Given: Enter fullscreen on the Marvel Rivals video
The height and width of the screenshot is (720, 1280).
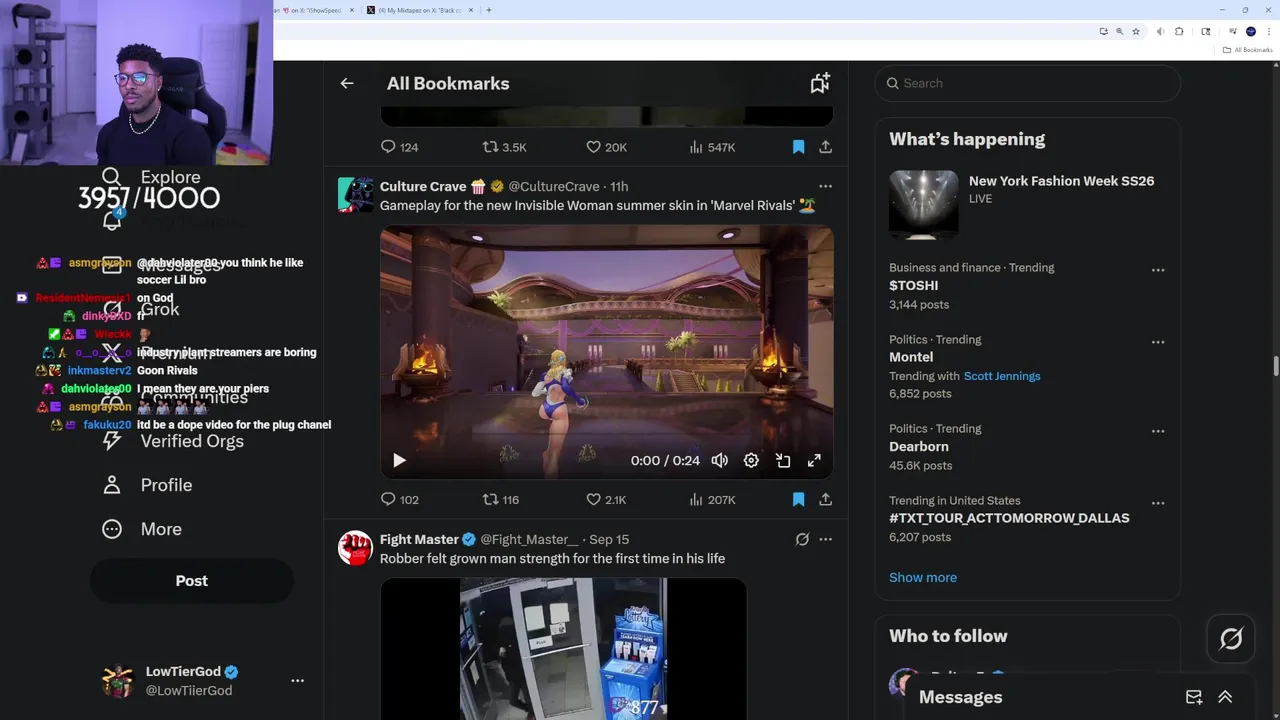Looking at the screenshot, I should click(x=814, y=460).
